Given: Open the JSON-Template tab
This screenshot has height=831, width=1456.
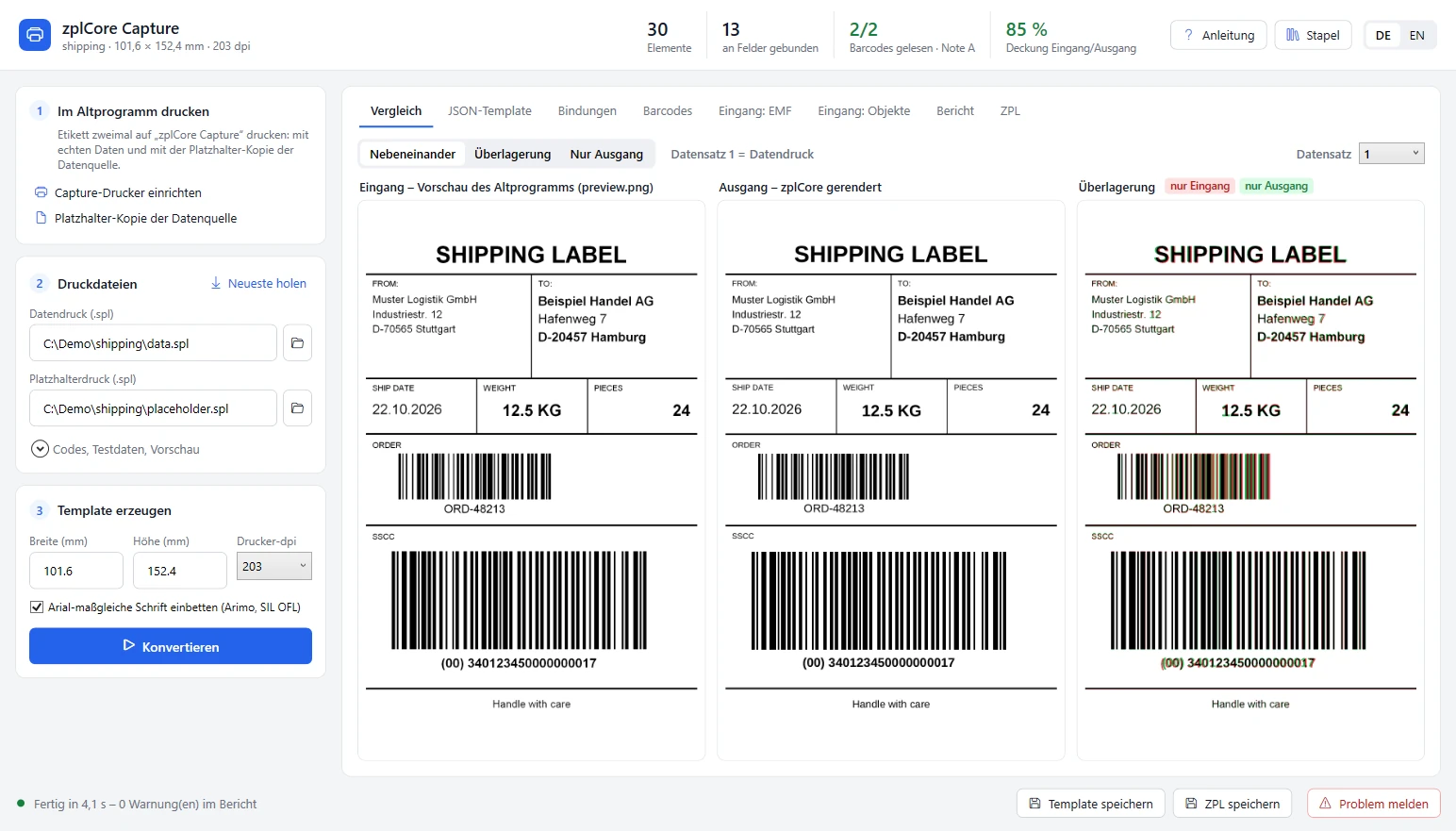Looking at the screenshot, I should click(x=489, y=111).
